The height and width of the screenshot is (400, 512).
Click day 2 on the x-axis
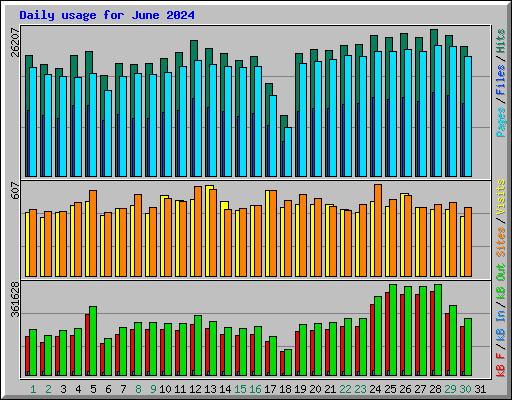coord(48,389)
